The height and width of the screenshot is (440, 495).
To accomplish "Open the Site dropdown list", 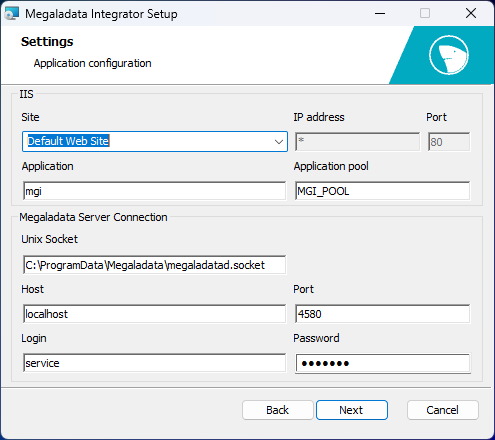I will click(x=279, y=142).
